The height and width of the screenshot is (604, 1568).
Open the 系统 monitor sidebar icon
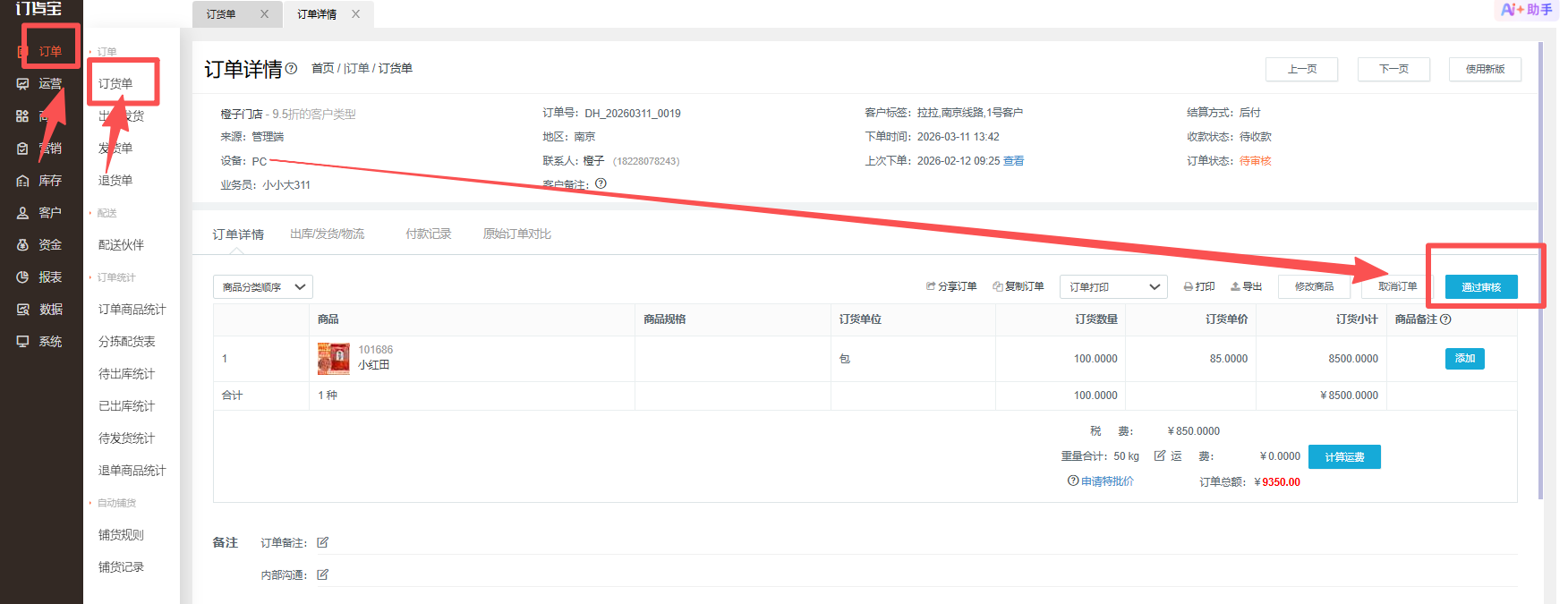click(x=23, y=342)
